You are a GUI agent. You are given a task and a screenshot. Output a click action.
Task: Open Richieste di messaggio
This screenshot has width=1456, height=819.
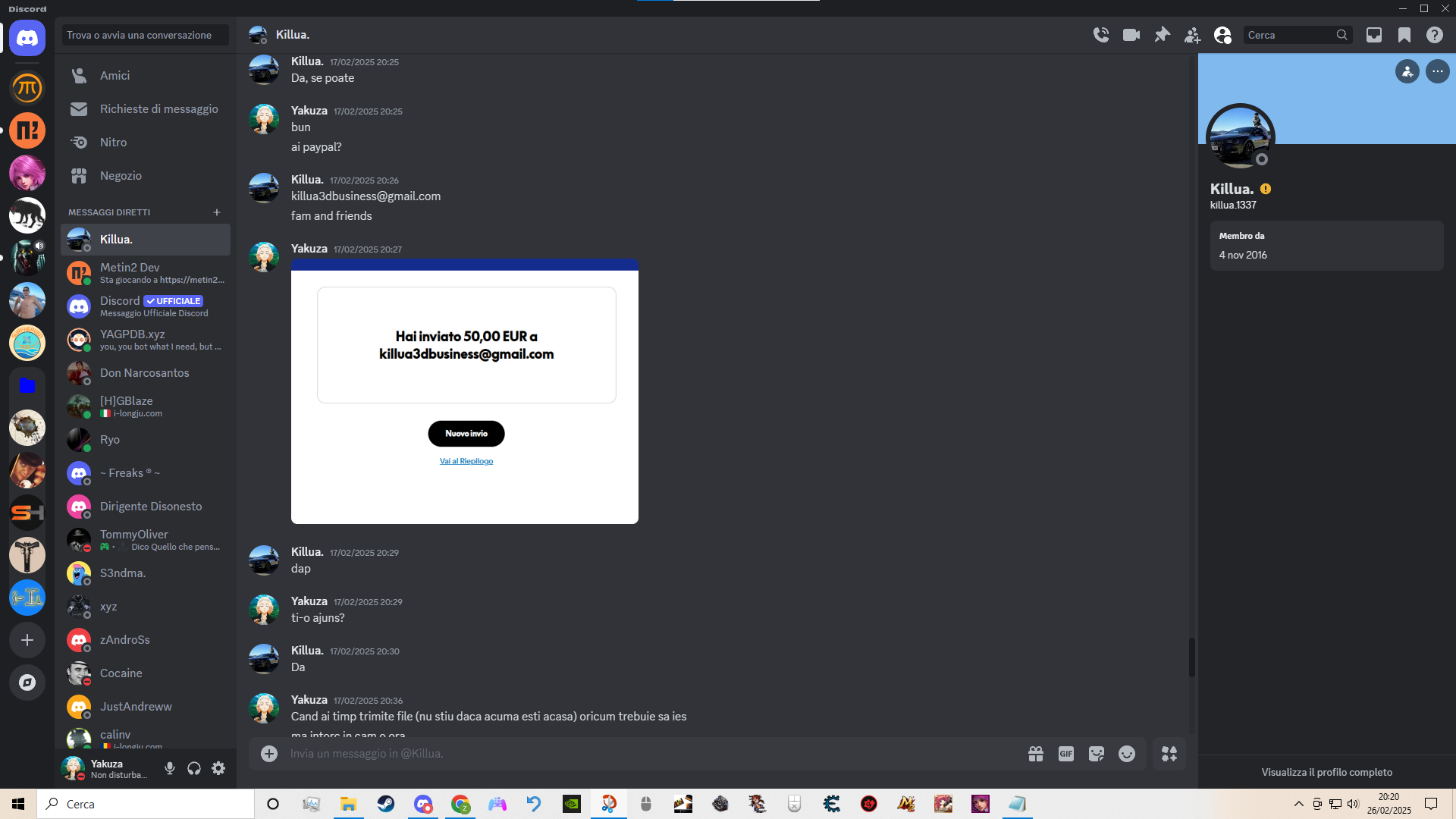(x=146, y=109)
